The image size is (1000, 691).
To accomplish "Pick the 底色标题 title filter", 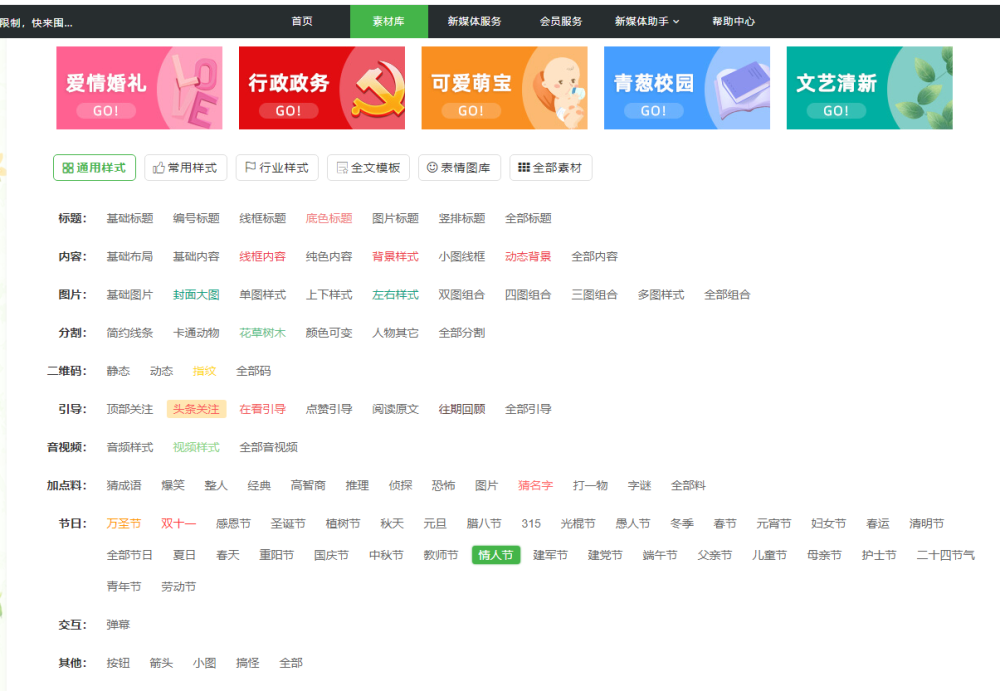I will coord(328,218).
